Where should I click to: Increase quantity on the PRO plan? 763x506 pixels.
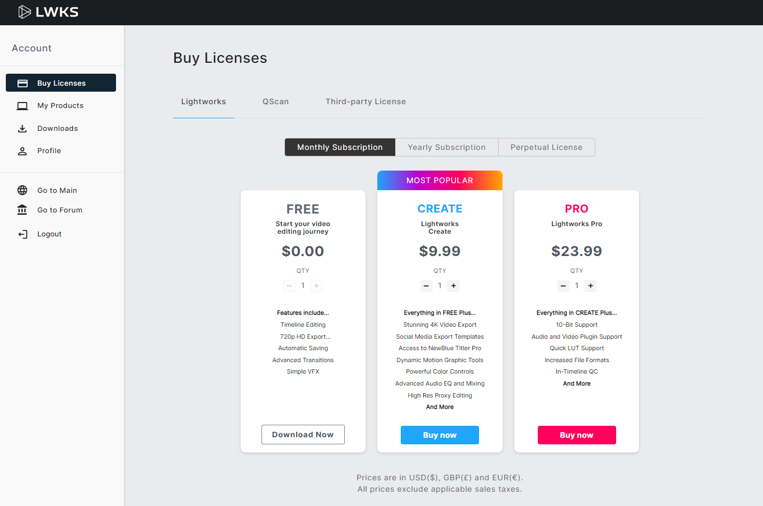tap(590, 286)
